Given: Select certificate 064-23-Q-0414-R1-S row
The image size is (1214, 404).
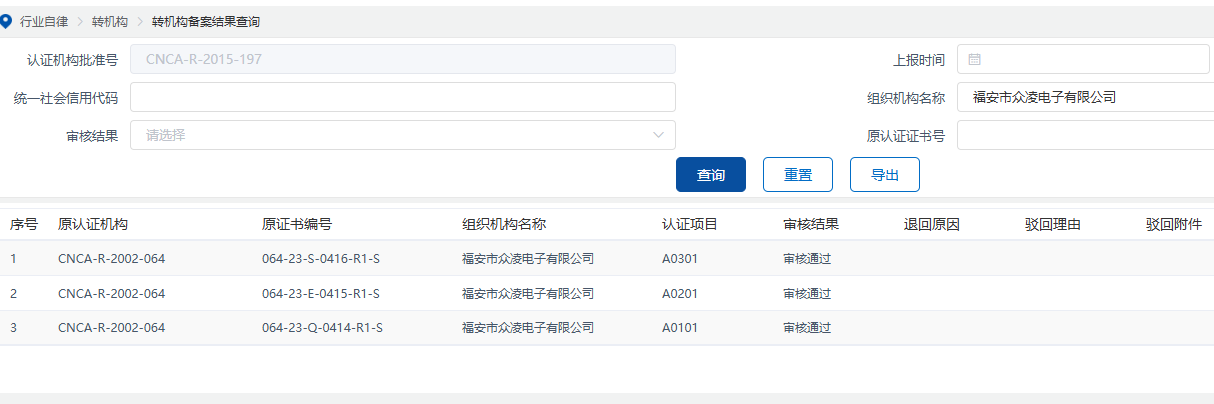Looking at the screenshot, I should click(322, 328).
